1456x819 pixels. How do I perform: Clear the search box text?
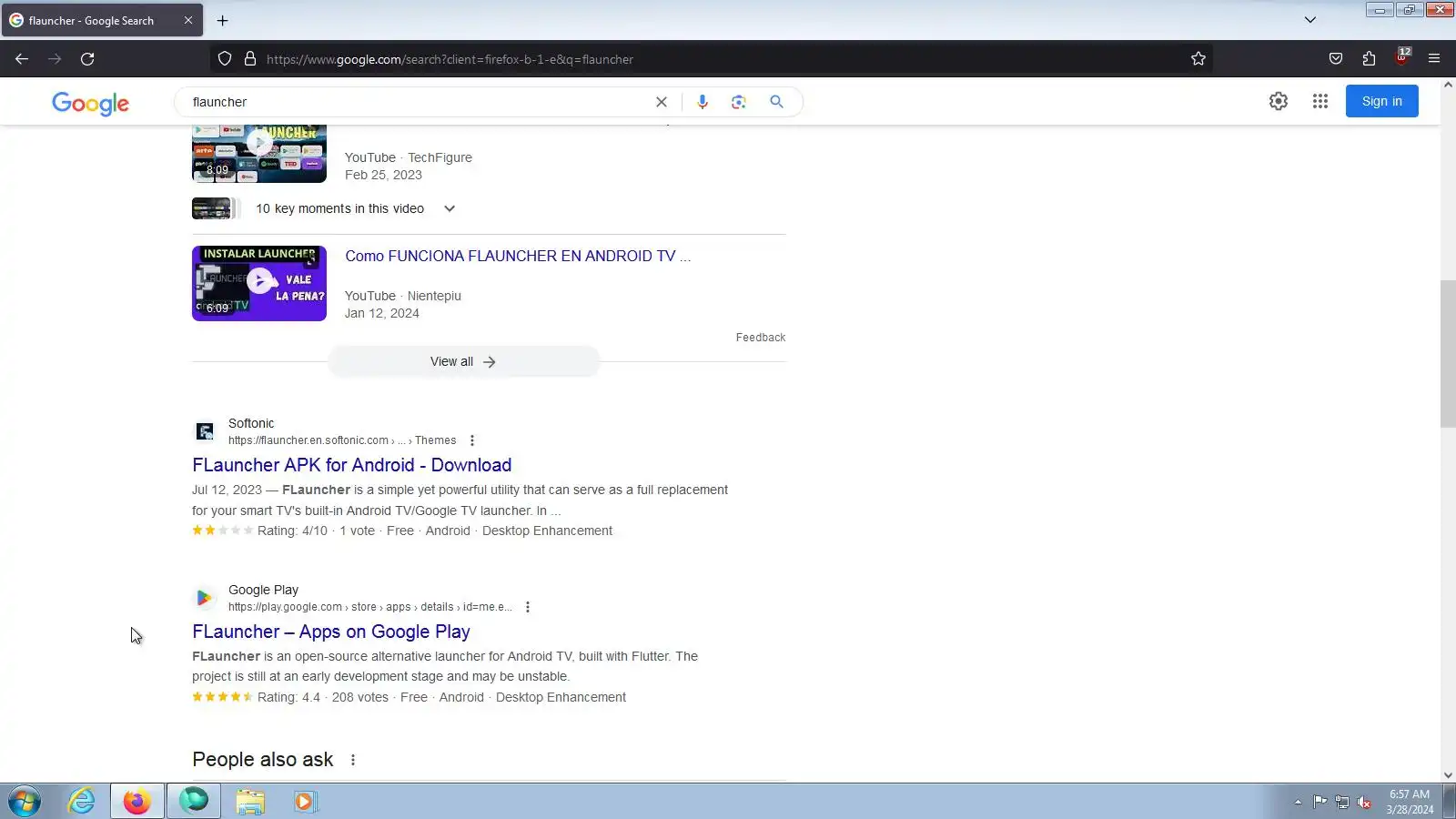[662, 102]
